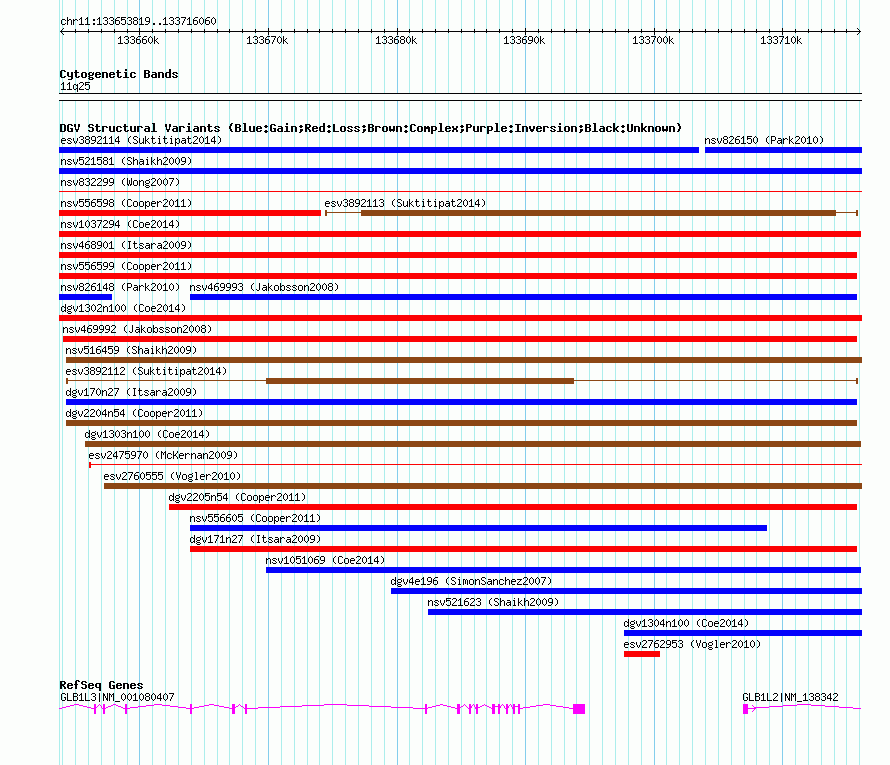Click the red nsv556598 loss bar
This screenshot has width=890, height=765.
[190, 213]
